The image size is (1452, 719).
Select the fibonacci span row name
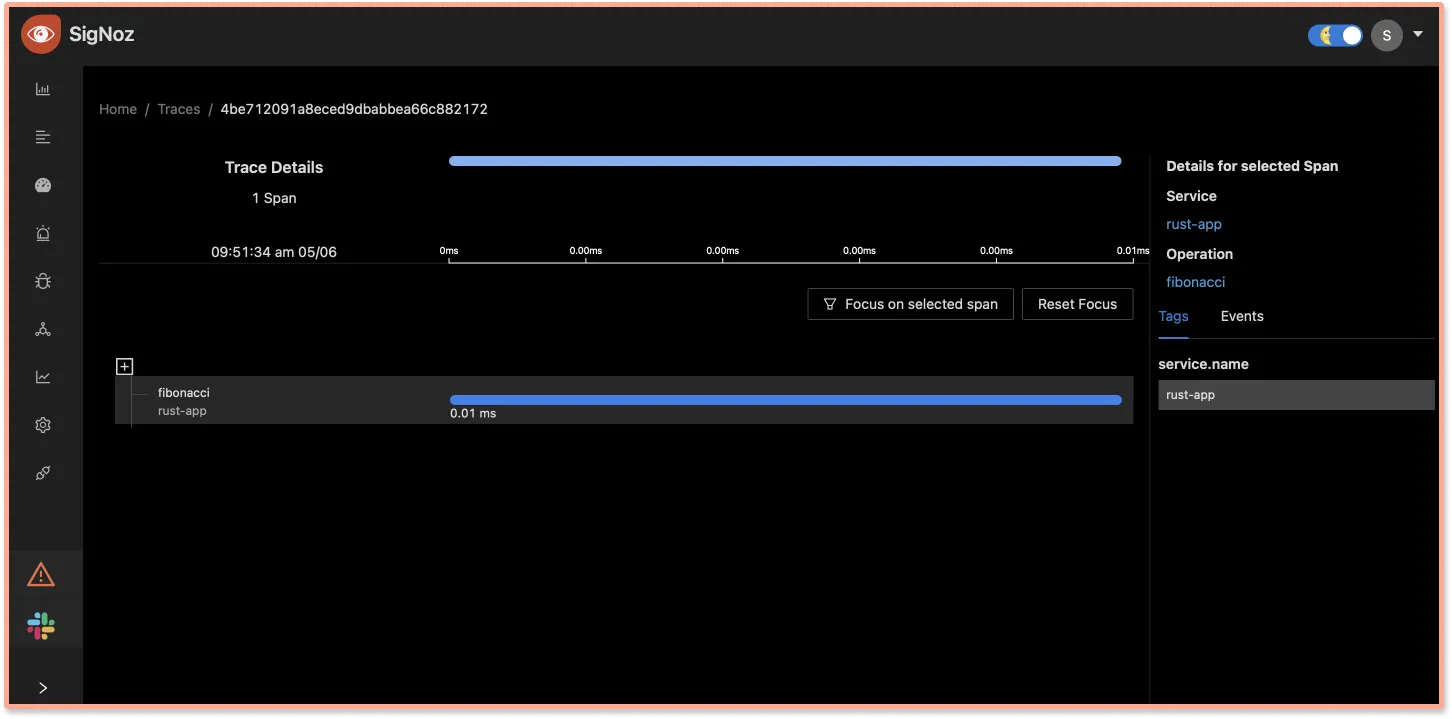click(184, 393)
